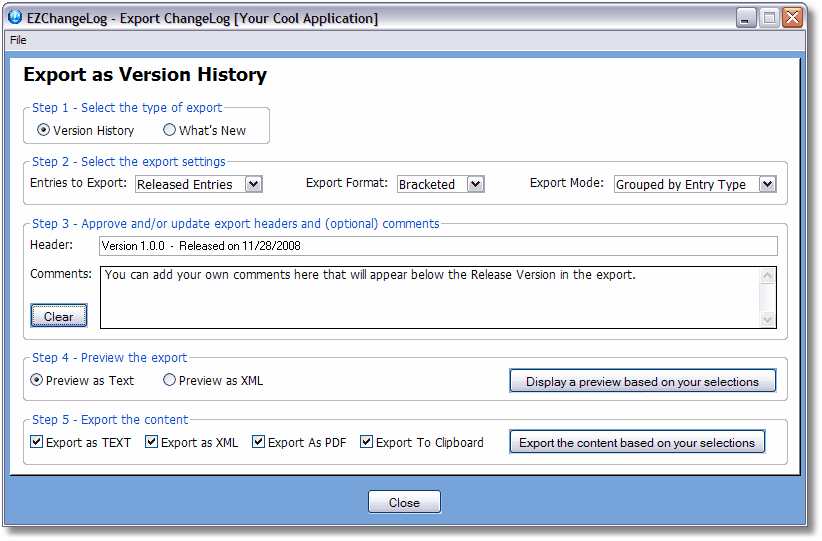822x541 pixels.
Task: Minimize the EZChangeLog window
Action: coord(745,18)
